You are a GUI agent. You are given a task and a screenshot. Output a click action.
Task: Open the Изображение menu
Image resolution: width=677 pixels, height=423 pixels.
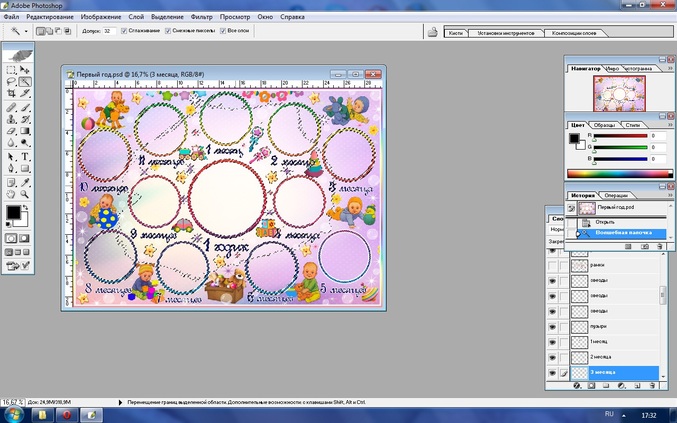(x=98, y=18)
